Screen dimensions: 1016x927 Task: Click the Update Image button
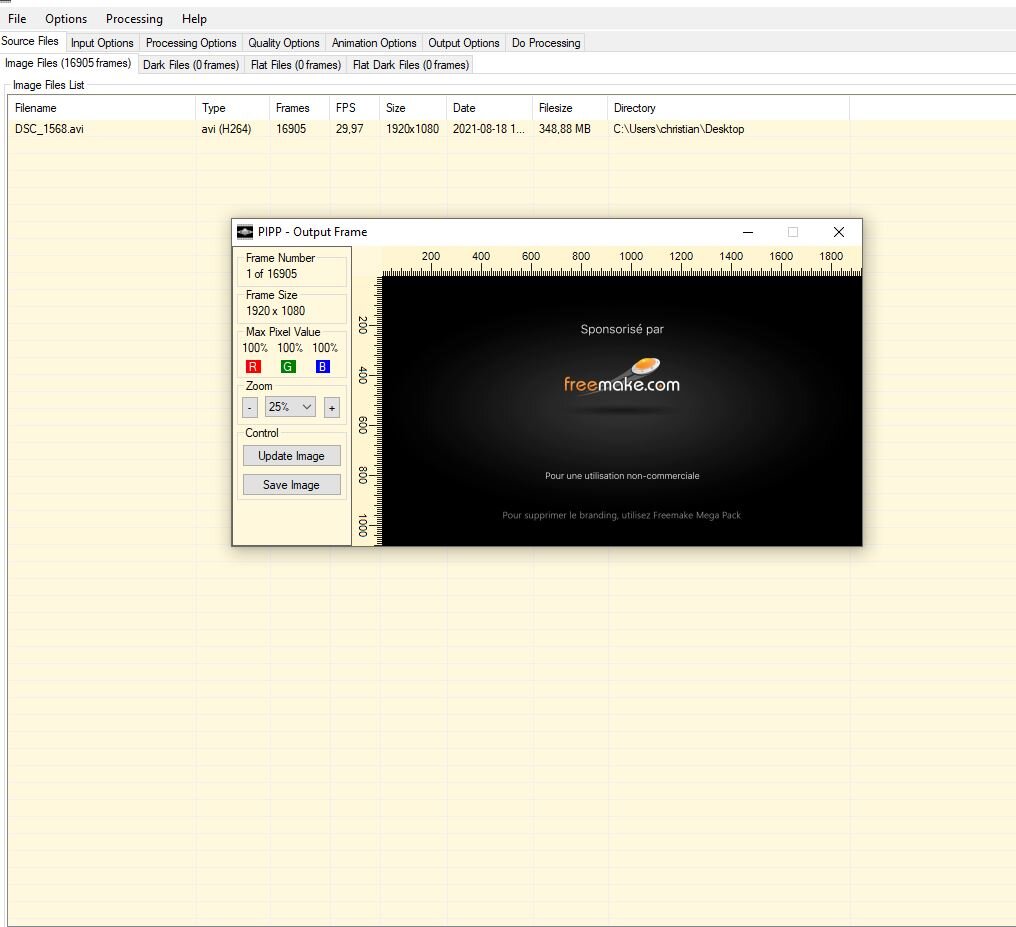point(292,455)
